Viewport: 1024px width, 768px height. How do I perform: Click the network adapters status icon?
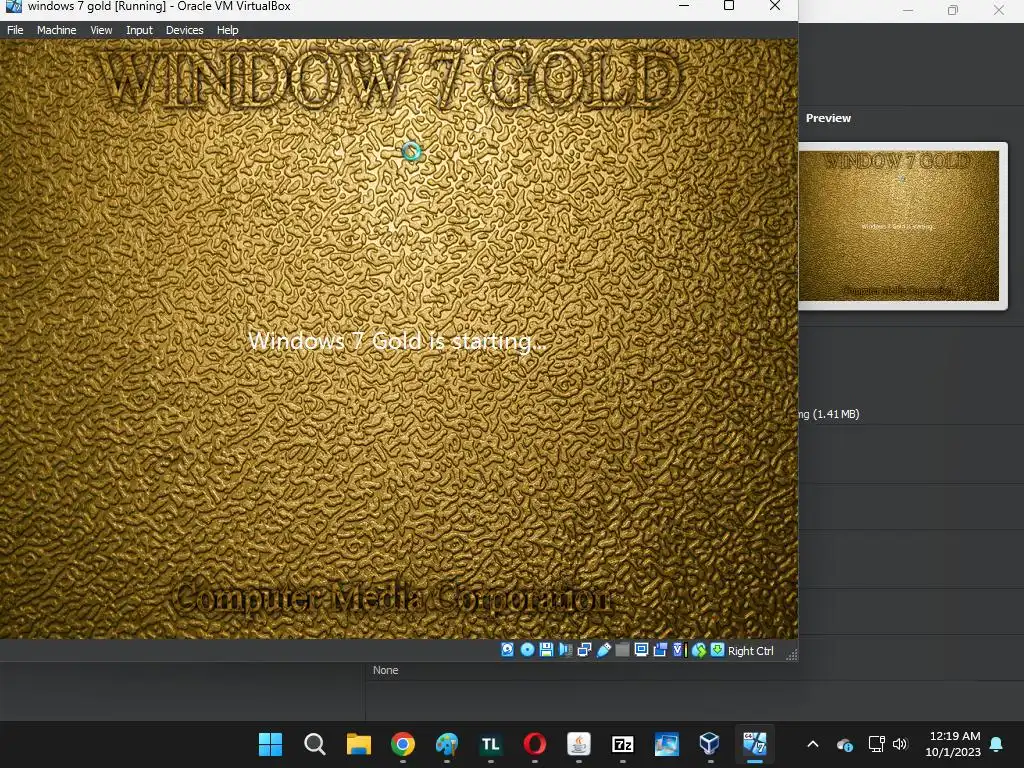(x=584, y=650)
